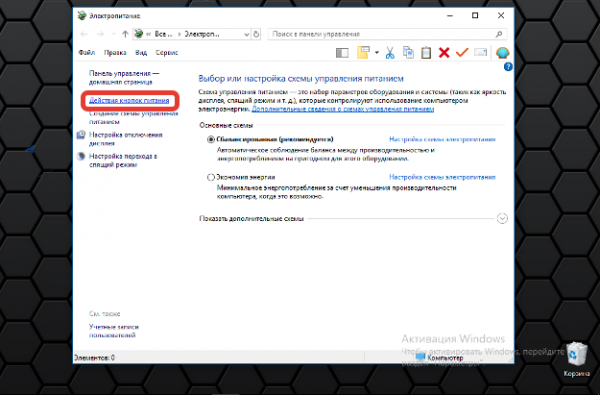Click the up arrow navigation icon
600x395 pixels.
(125, 34)
